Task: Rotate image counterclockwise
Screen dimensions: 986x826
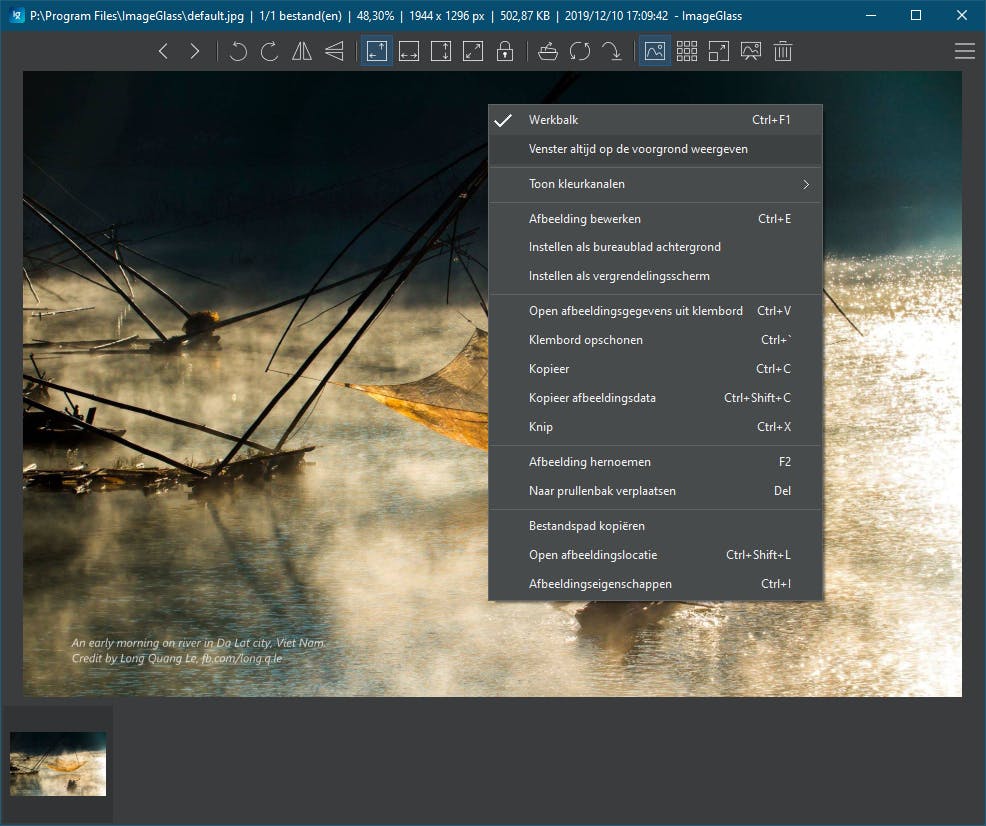Action: [x=238, y=51]
